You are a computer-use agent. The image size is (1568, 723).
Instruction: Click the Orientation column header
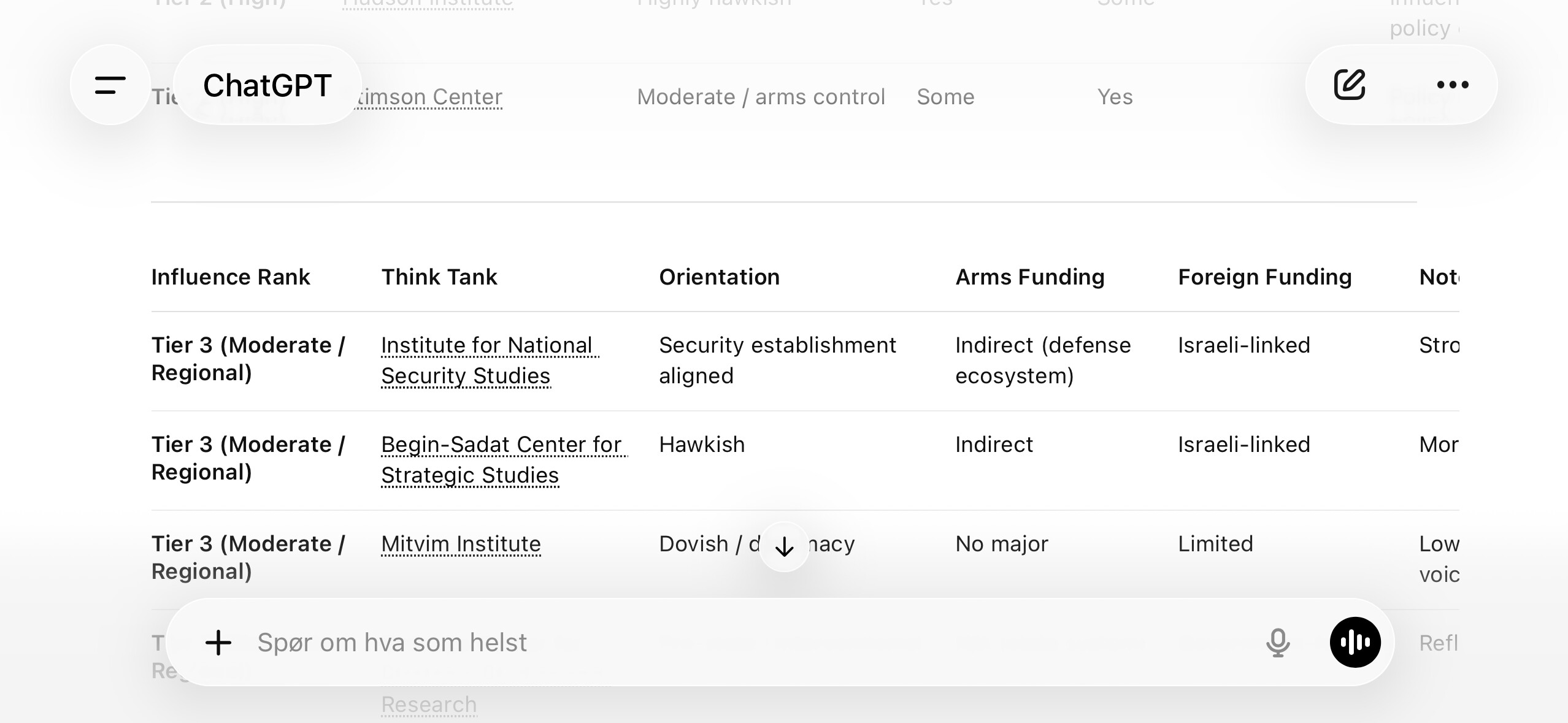point(719,277)
